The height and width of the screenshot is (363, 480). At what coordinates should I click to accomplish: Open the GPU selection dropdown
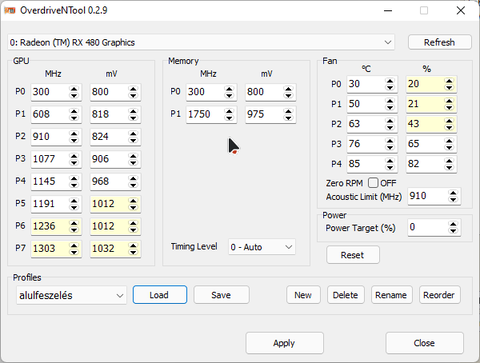coord(201,42)
